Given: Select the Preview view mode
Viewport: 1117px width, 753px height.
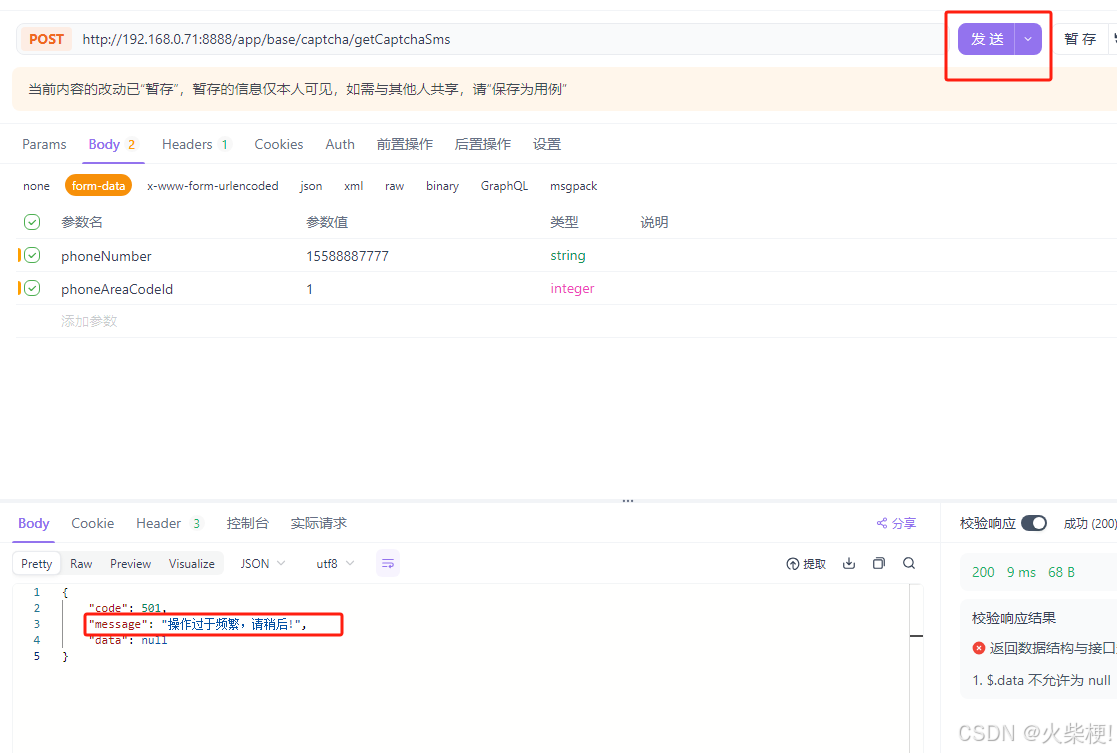Looking at the screenshot, I should [130, 564].
